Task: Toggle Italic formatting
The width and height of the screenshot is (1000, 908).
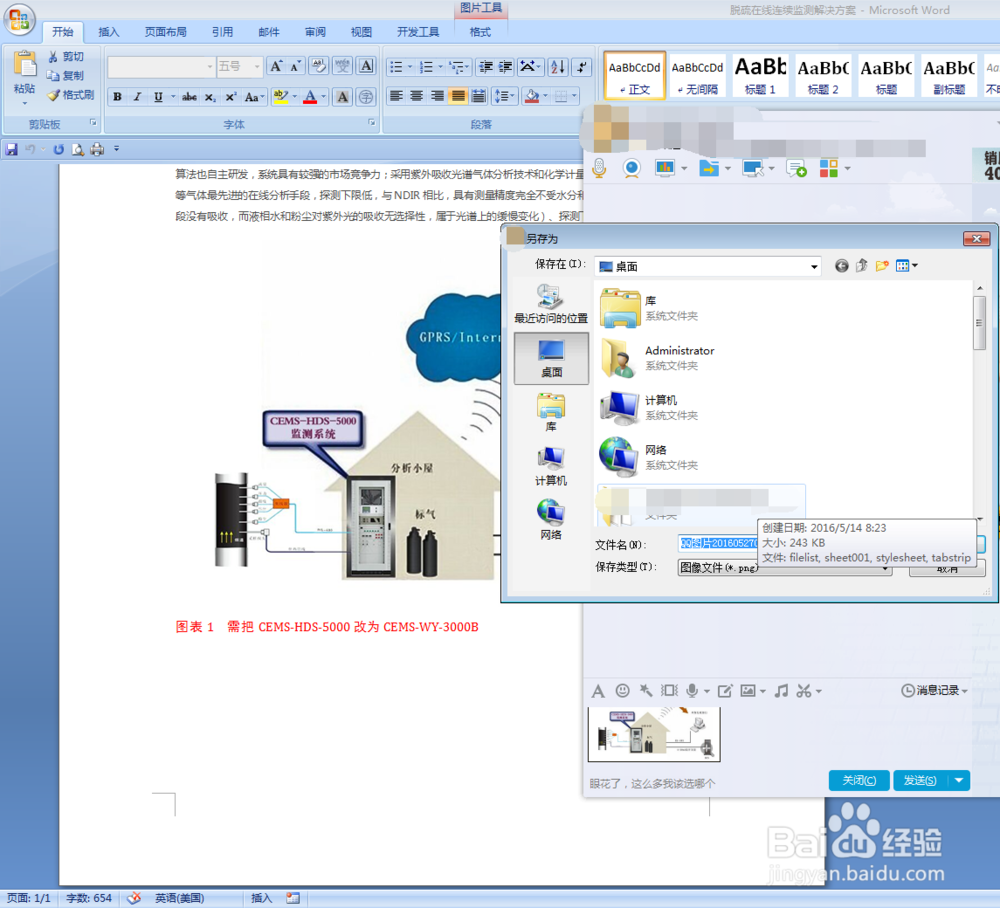Action: coord(137,97)
